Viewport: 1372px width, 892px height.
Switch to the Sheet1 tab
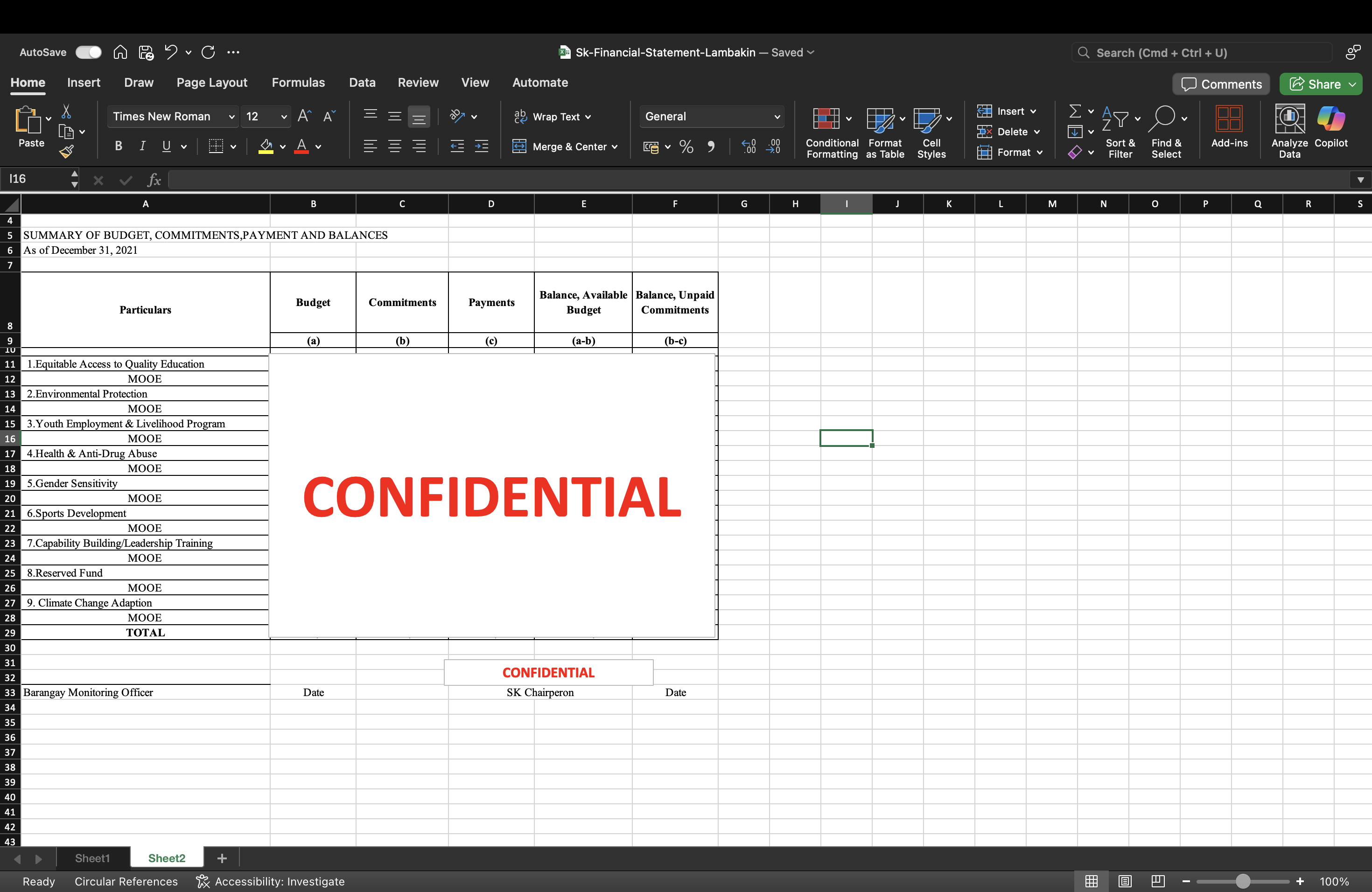point(92,858)
